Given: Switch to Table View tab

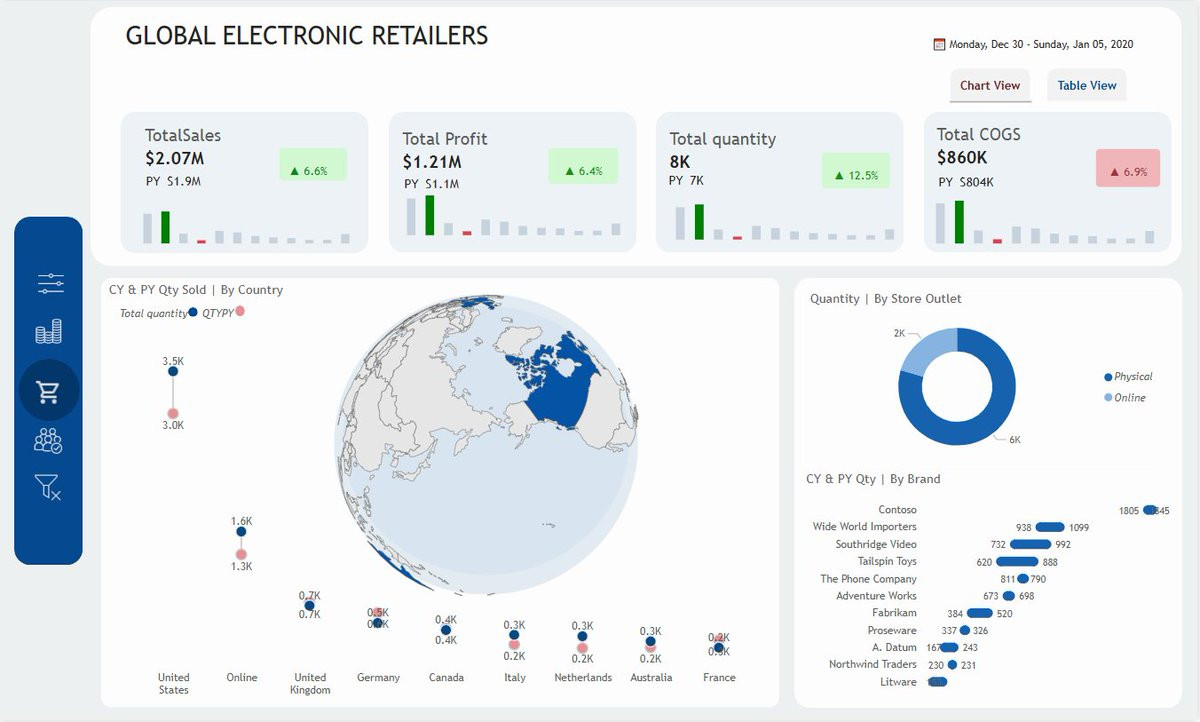Looking at the screenshot, I should click(1087, 85).
